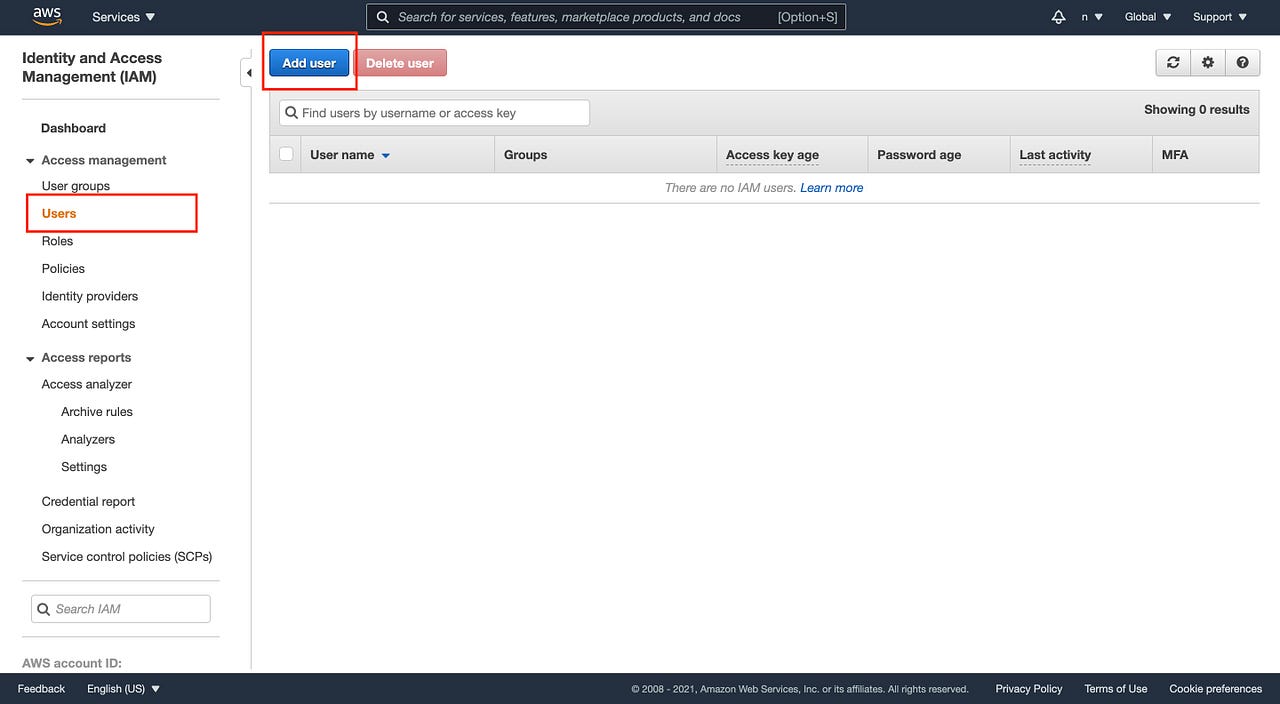The image size is (1280, 704).
Task: Click the Delete user button
Action: pyautogui.click(x=400, y=63)
